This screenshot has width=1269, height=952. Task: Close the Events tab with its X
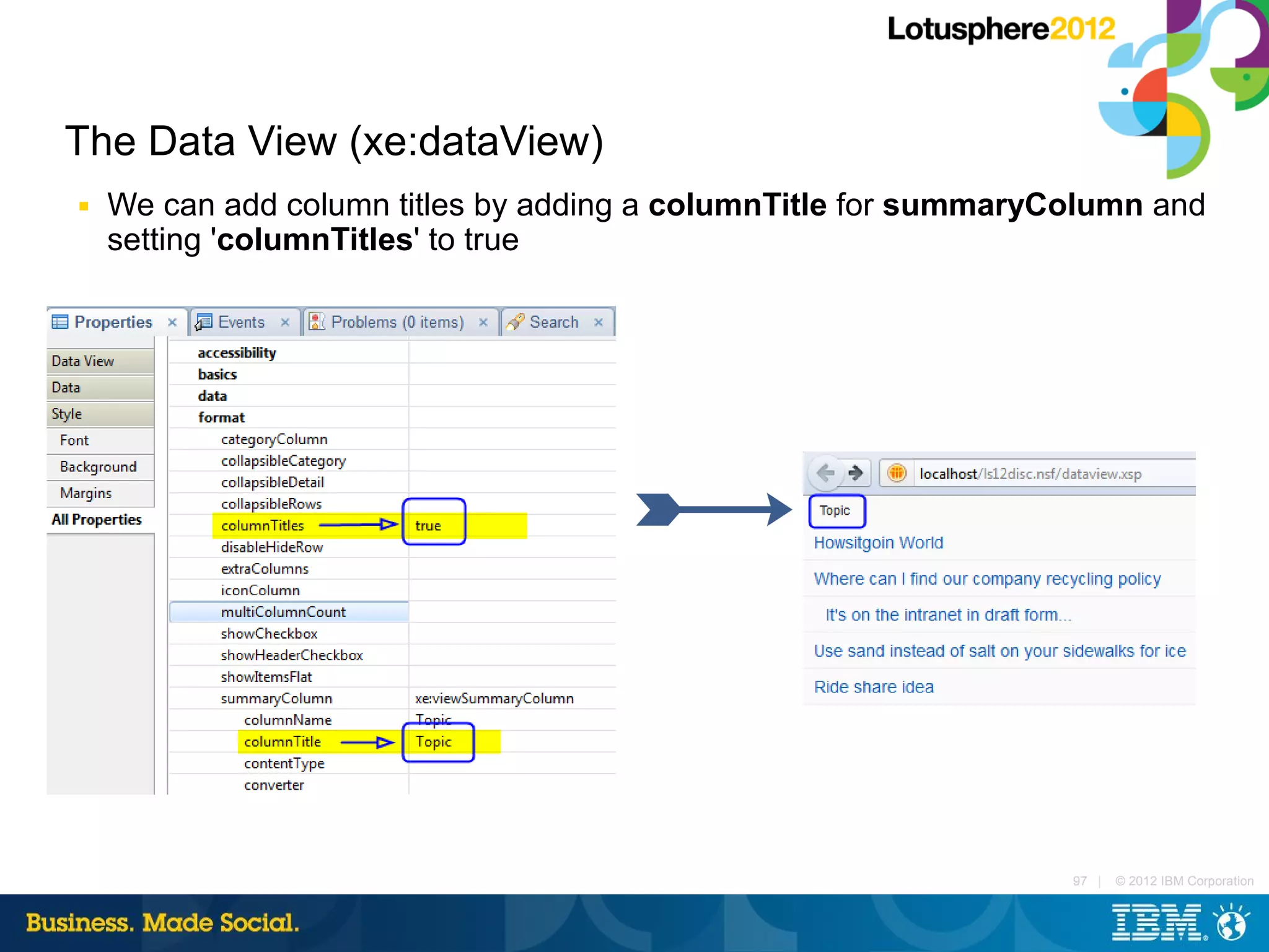285,322
